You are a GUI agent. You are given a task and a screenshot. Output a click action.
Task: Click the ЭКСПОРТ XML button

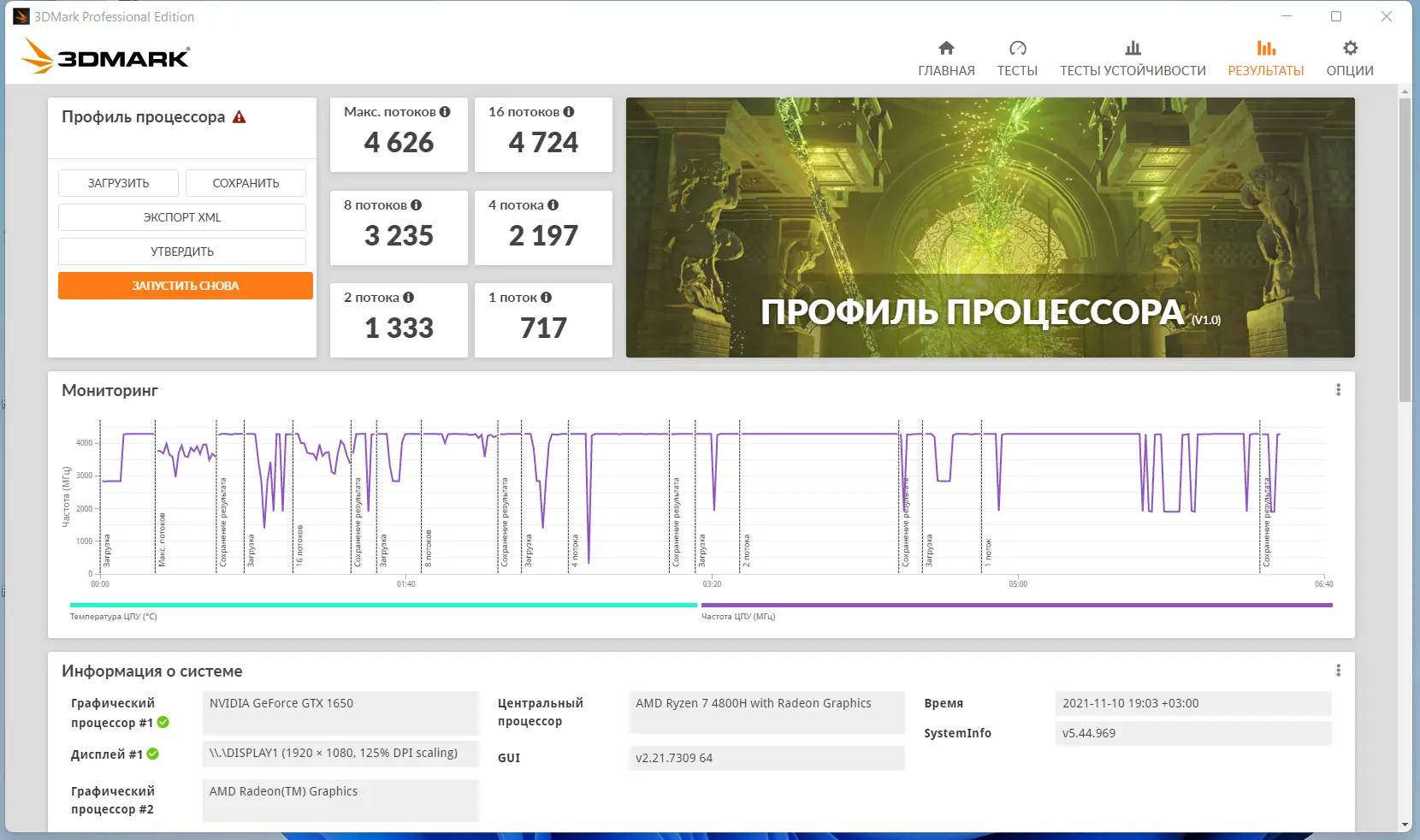[x=182, y=216]
